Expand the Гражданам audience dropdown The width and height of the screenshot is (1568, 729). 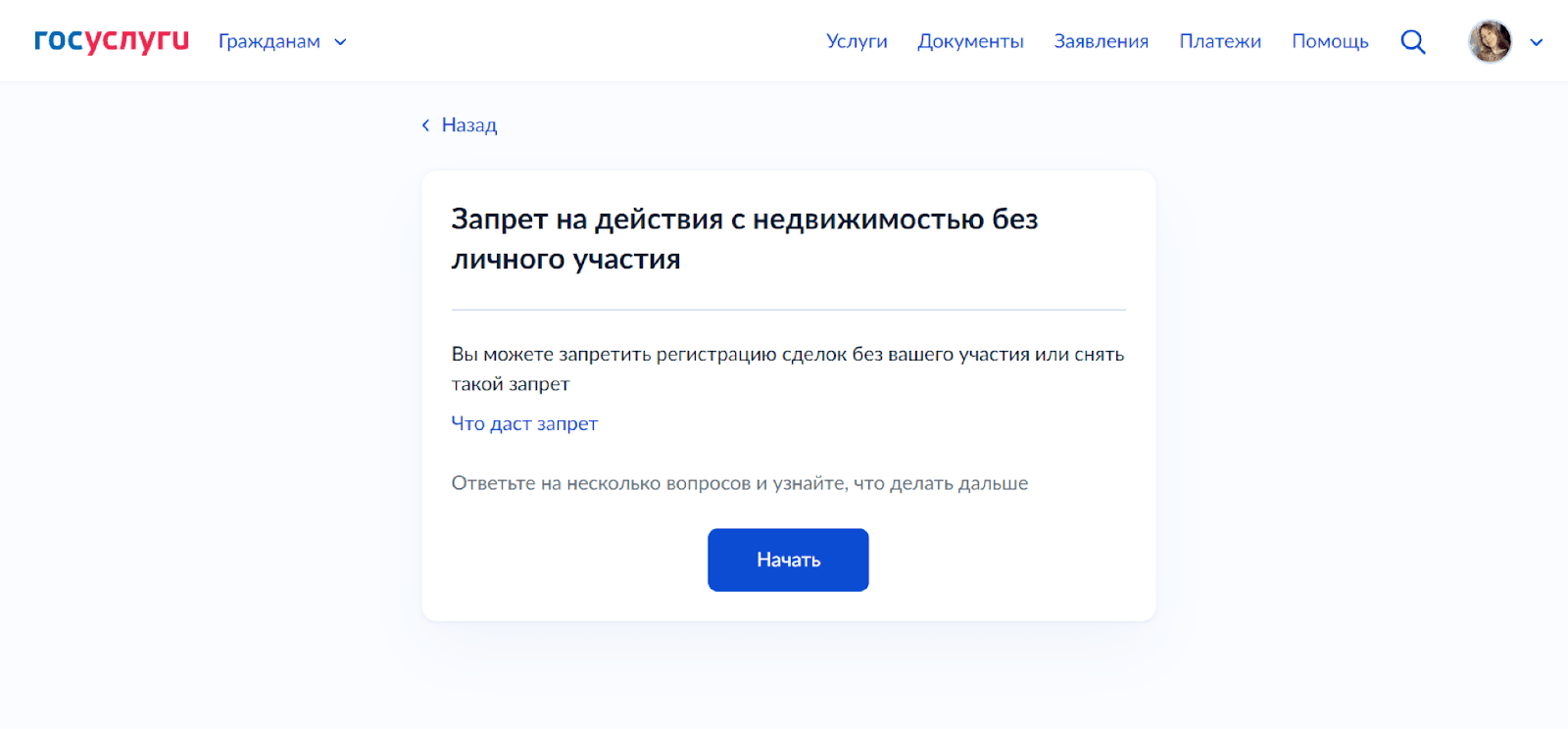282,41
